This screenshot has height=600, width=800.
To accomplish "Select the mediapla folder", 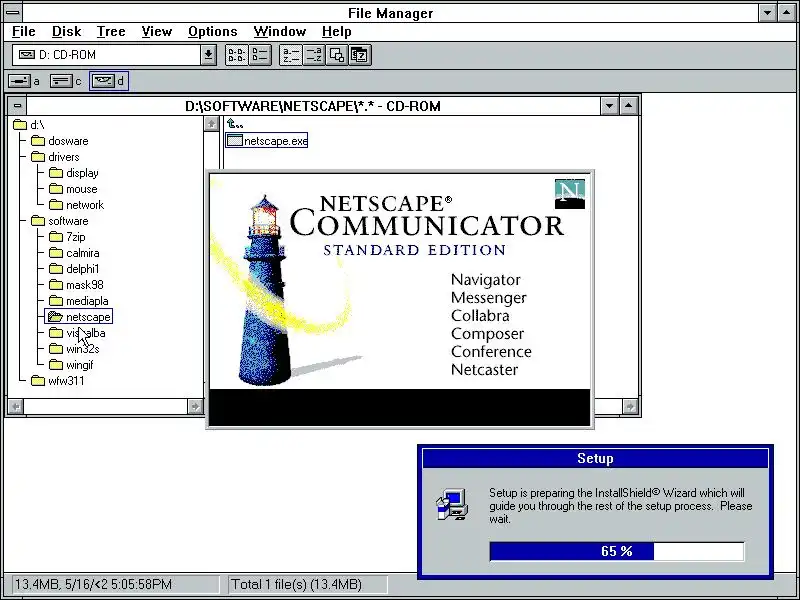I will 79,301.
